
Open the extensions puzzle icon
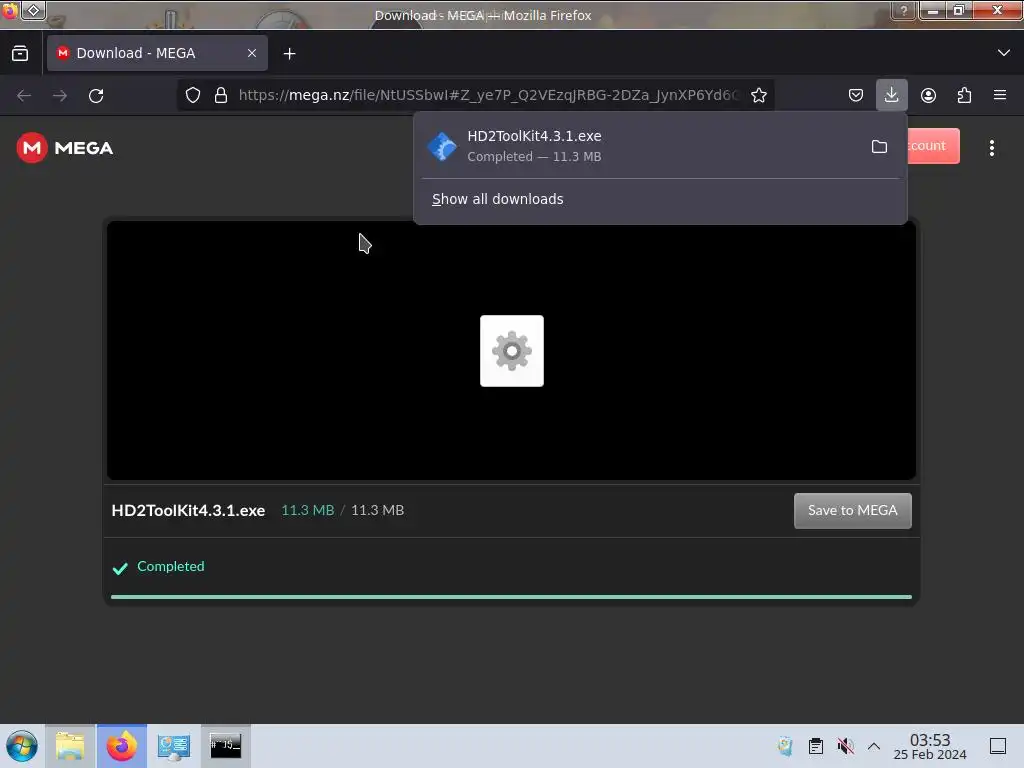point(964,95)
